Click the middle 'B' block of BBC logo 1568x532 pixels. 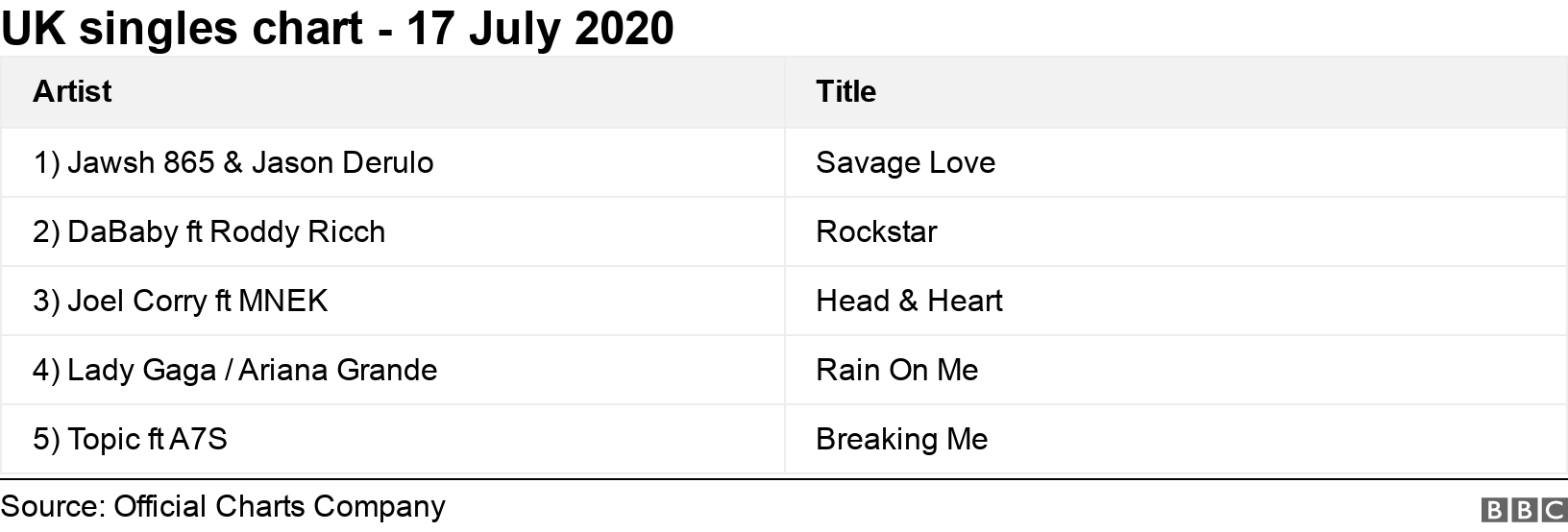pyautogui.click(x=1524, y=510)
